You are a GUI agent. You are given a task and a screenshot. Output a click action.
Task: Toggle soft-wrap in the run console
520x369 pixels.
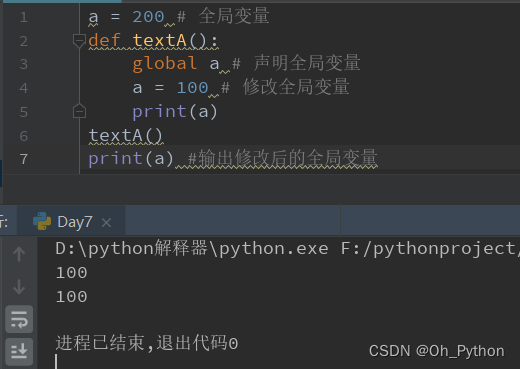click(x=19, y=319)
